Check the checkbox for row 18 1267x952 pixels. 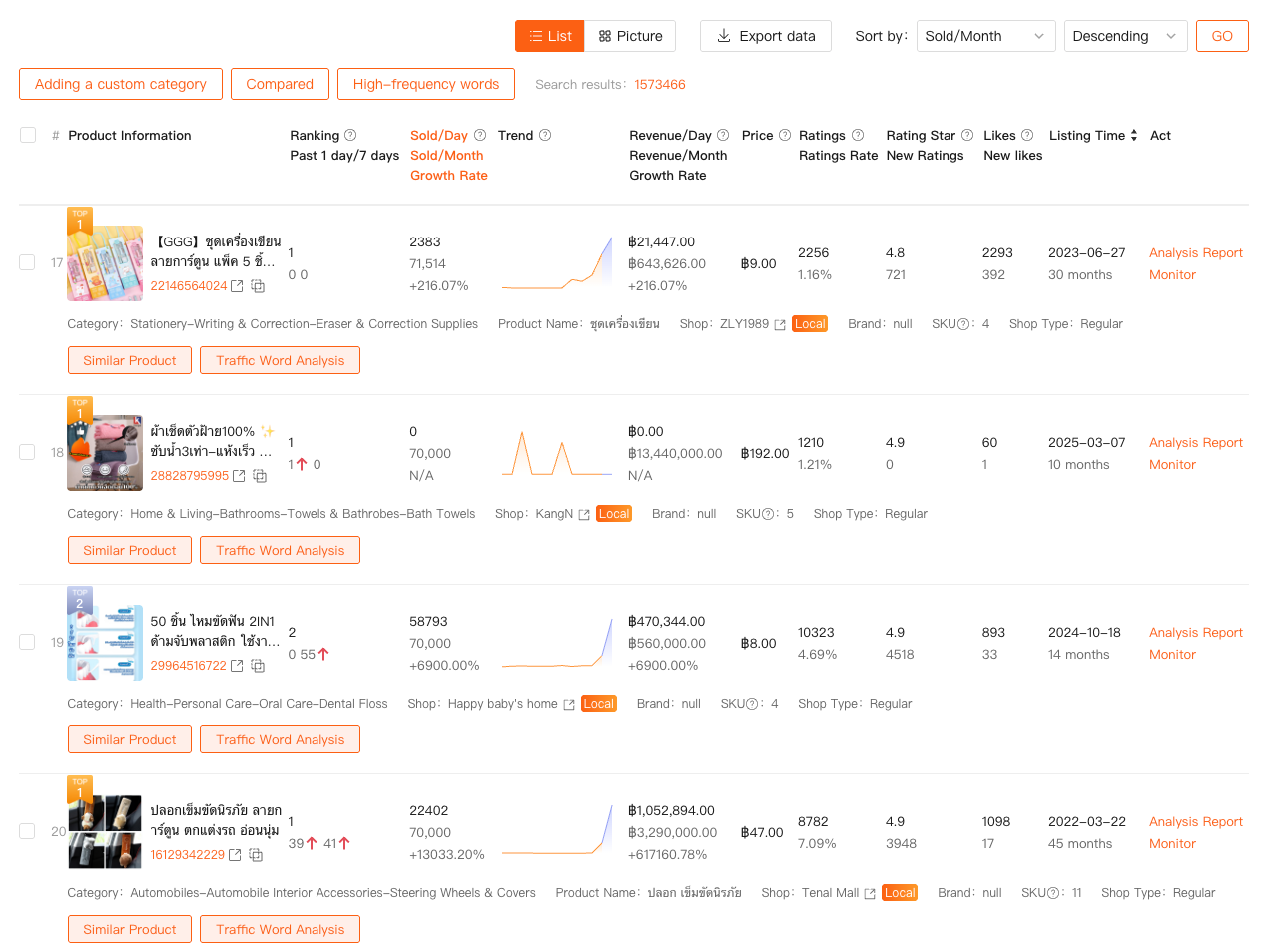coord(27,451)
